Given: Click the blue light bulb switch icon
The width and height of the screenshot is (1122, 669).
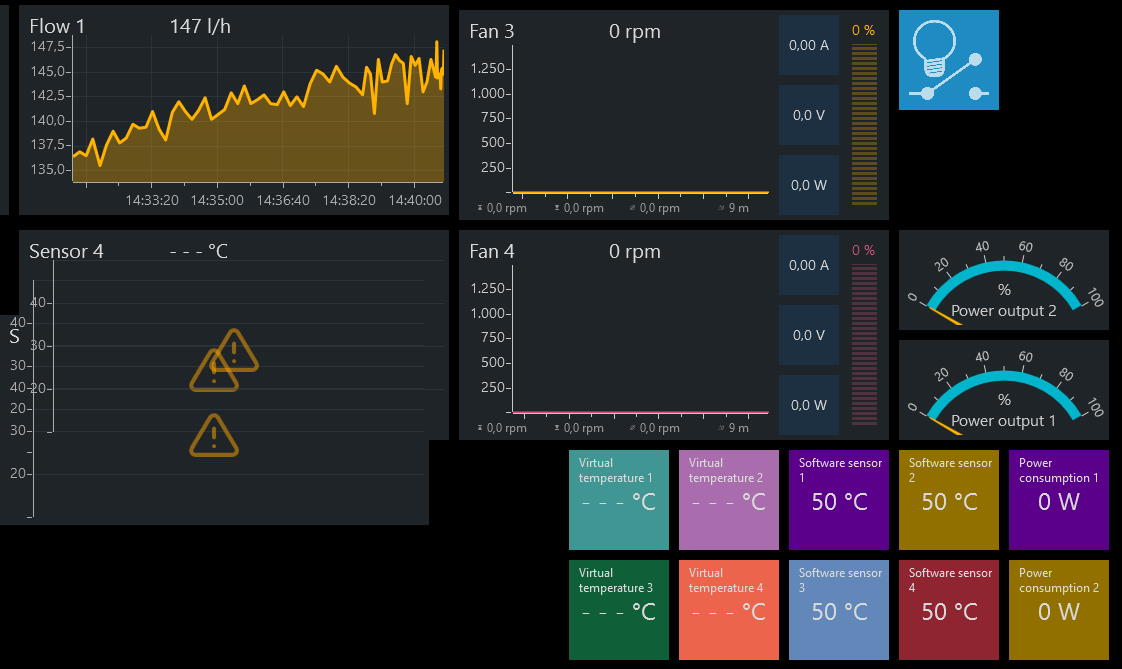Looking at the screenshot, I should pyautogui.click(x=948, y=60).
